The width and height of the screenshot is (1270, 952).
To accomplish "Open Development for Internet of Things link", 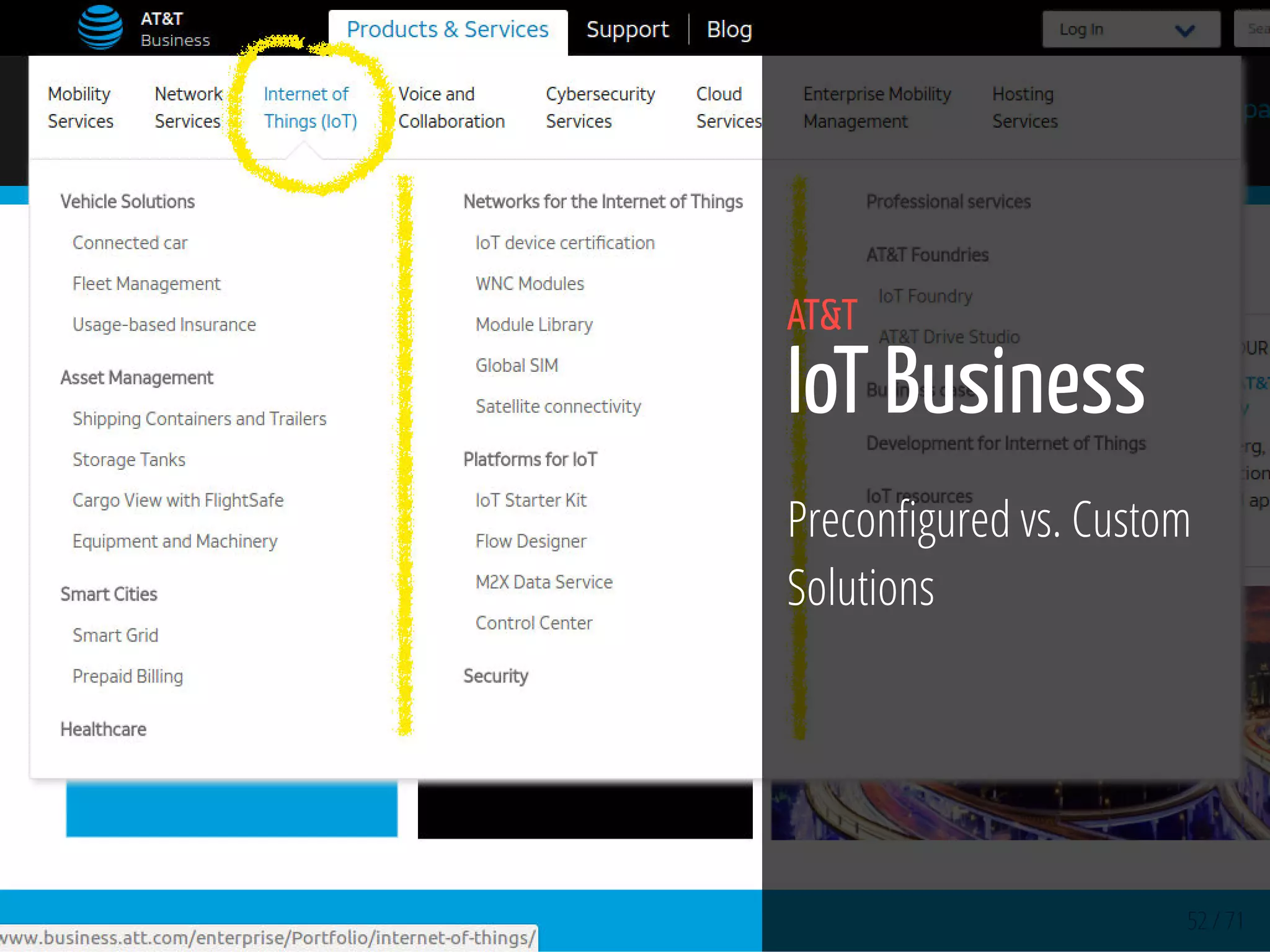I will pos(1006,443).
